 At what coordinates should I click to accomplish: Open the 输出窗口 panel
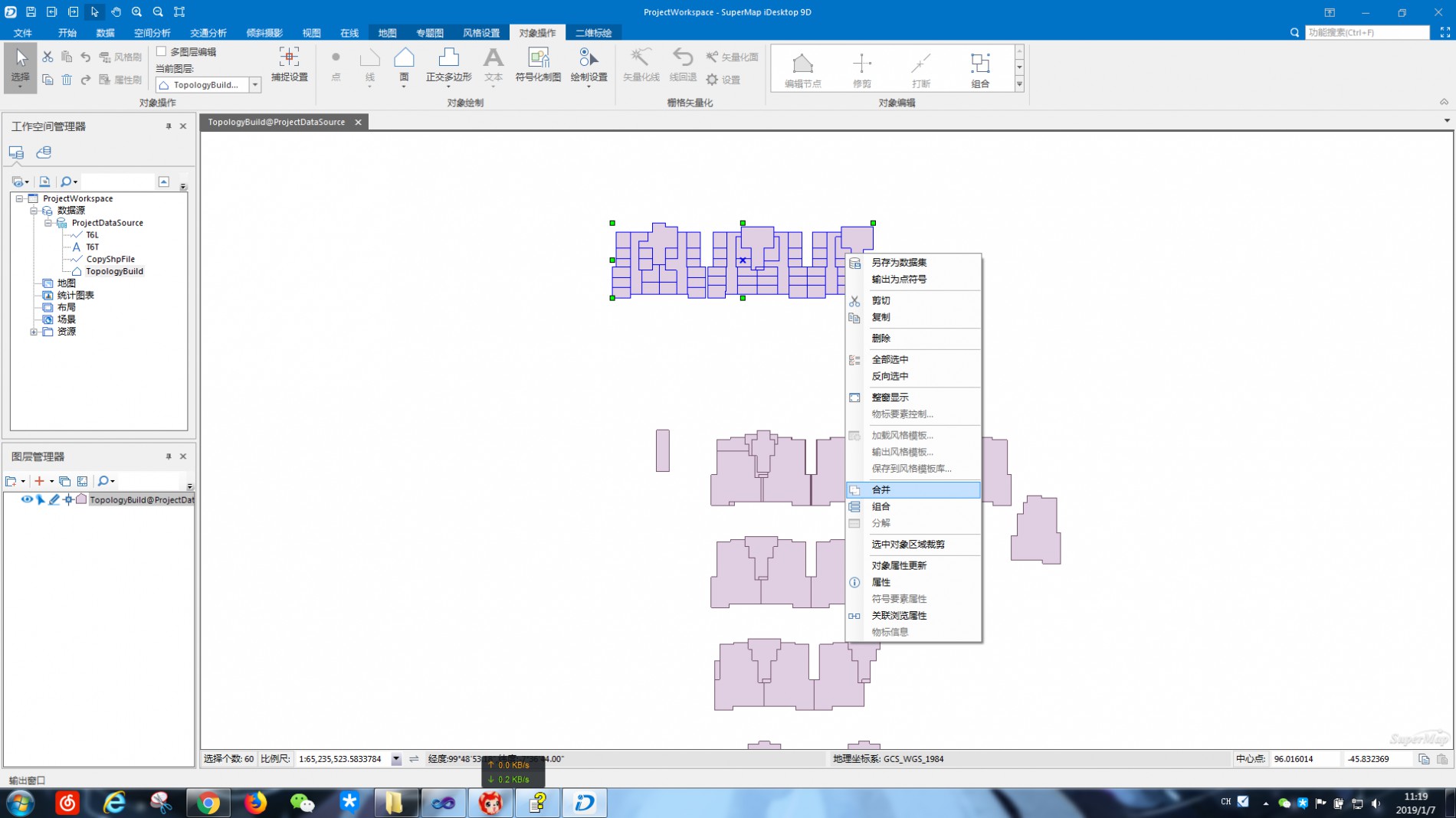tap(27, 780)
